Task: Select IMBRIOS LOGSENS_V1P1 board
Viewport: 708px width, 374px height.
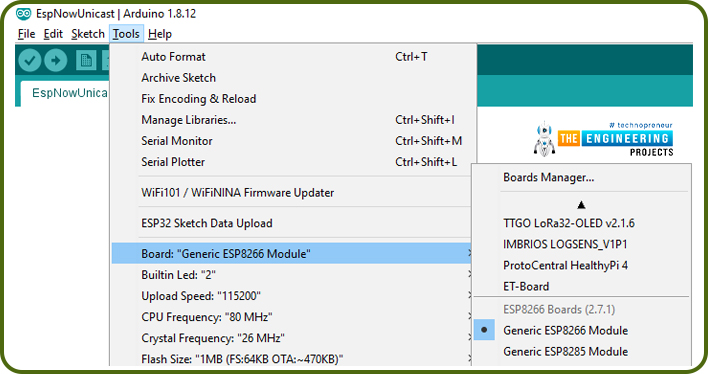Action: click(x=582, y=244)
